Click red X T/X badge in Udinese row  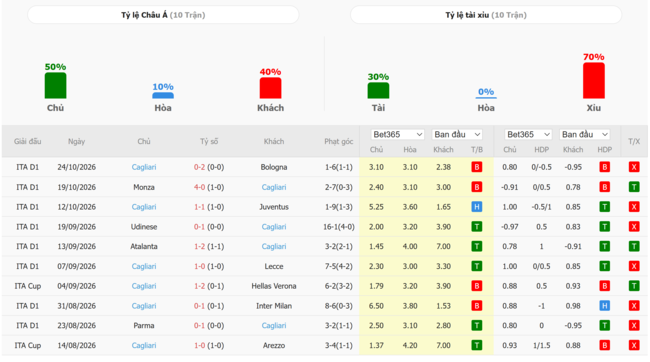click(x=634, y=227)
